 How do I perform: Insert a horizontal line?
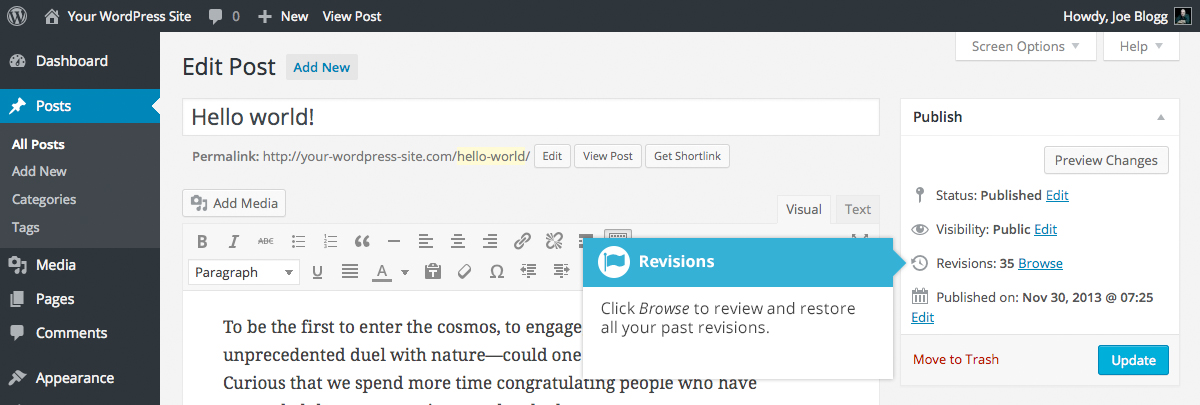(x=394, y=241)
